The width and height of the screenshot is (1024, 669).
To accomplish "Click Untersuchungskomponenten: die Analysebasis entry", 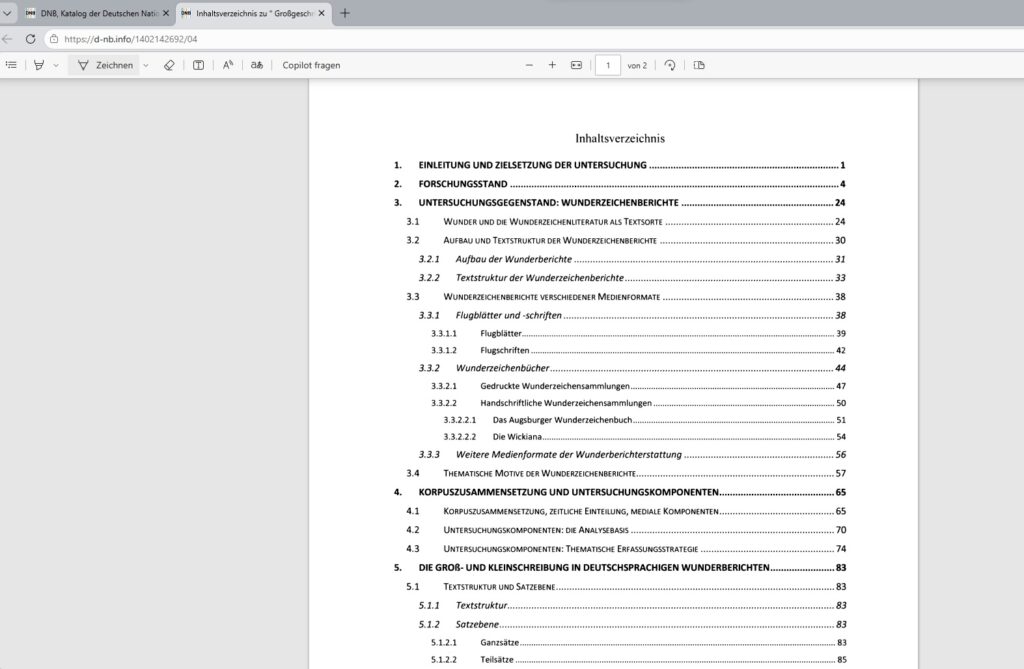I will [626, 530].
